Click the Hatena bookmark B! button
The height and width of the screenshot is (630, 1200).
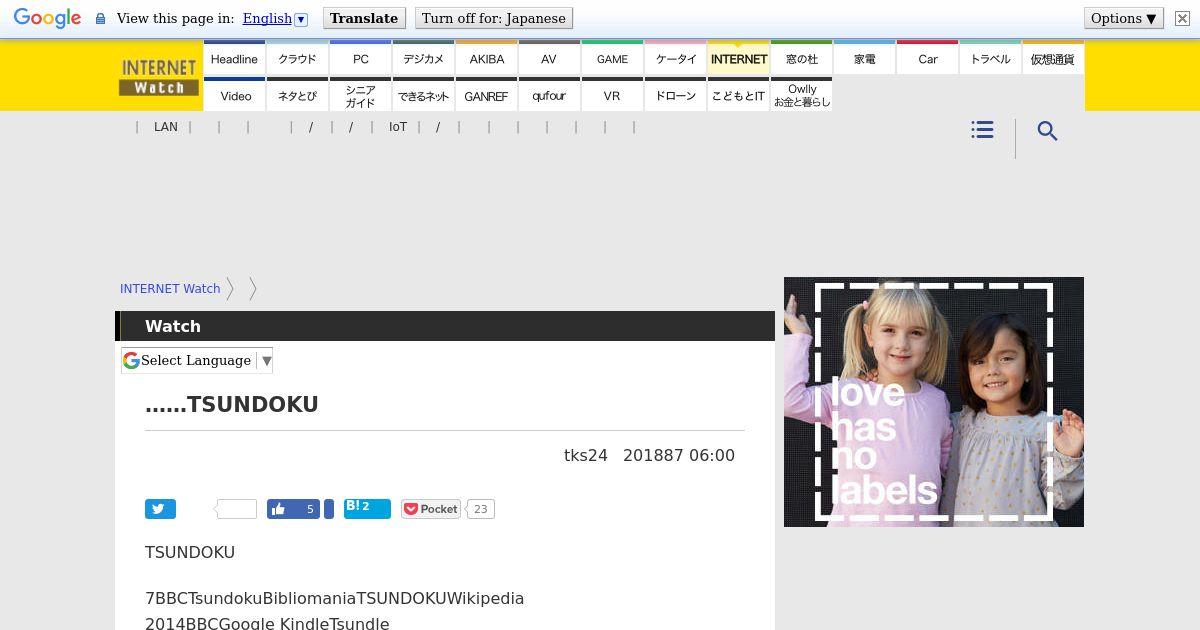(367, 509)
